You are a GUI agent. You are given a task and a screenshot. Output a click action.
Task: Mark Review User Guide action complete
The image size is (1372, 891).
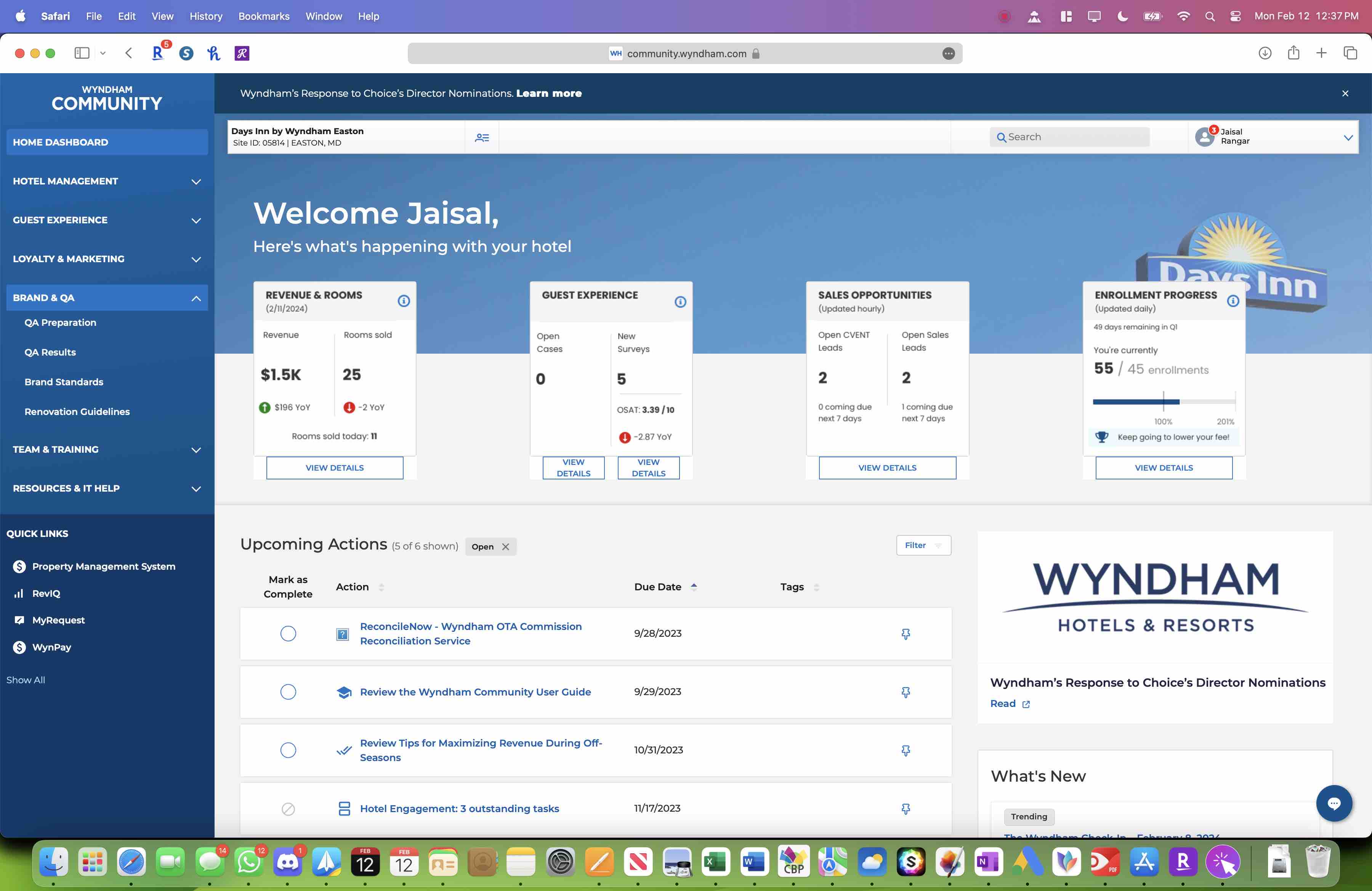pos(288,692)
